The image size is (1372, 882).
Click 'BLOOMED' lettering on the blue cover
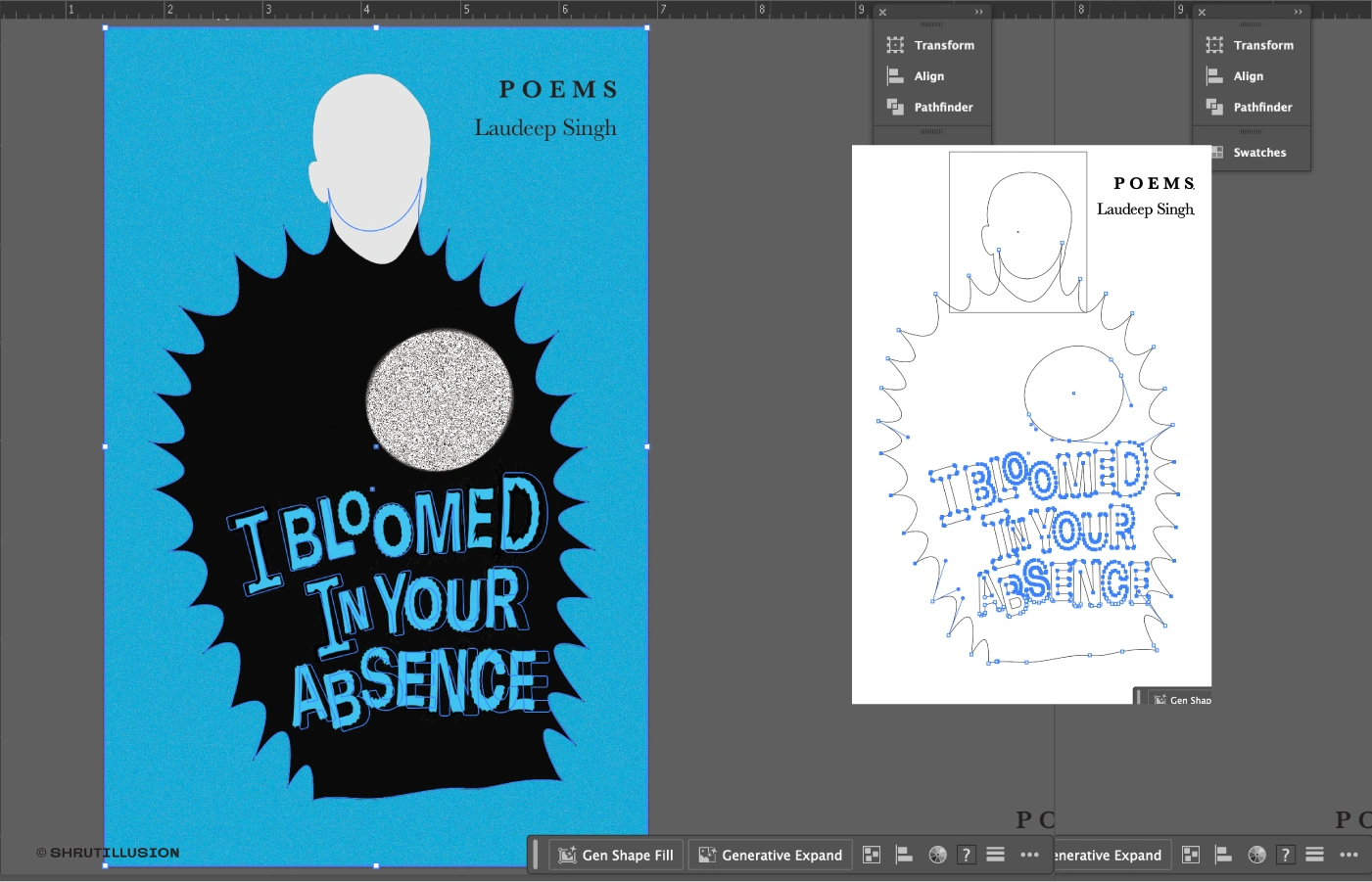(413, 525)
